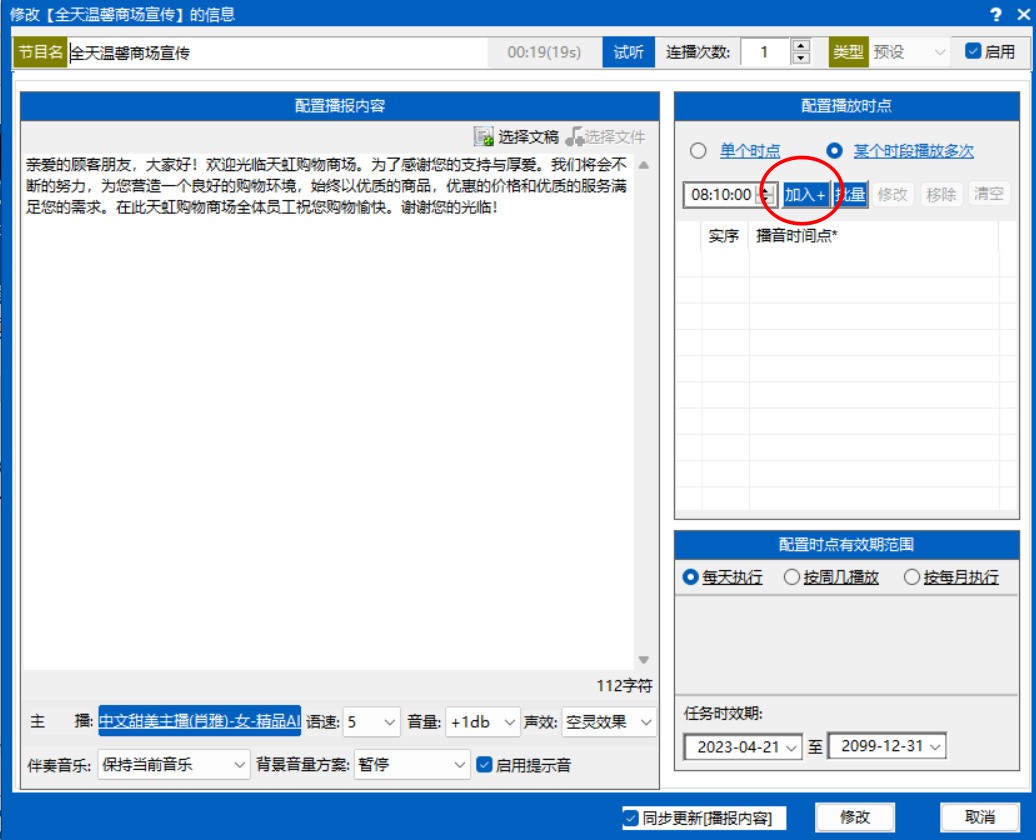The image size is (1036, 840).
Task: Toggle the 启用提示音 checkbox
Action: (485, 765)
